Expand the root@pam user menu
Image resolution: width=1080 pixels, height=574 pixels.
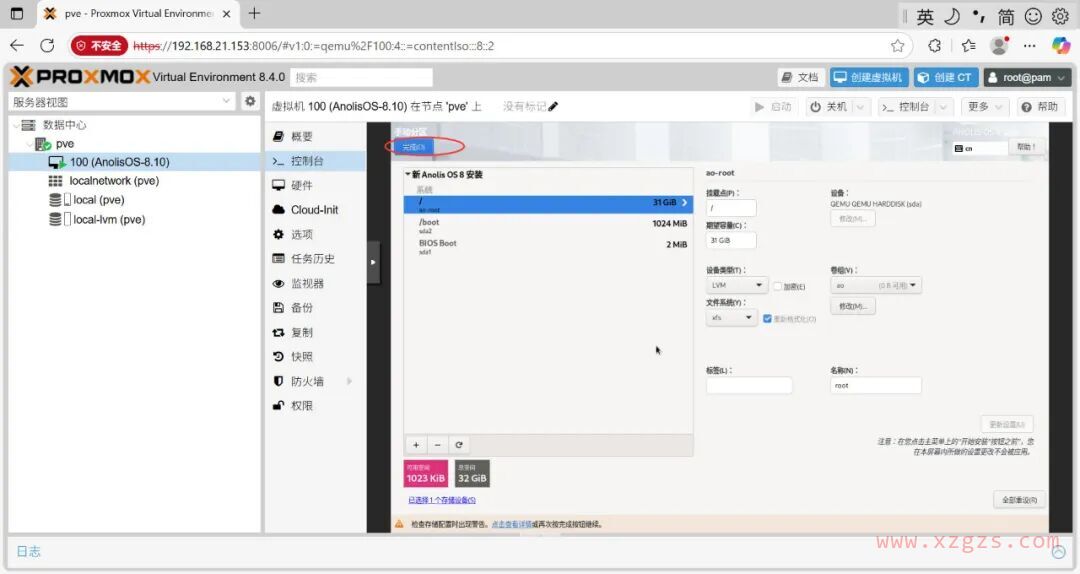pyautogui.click(x=1026, y=77)
